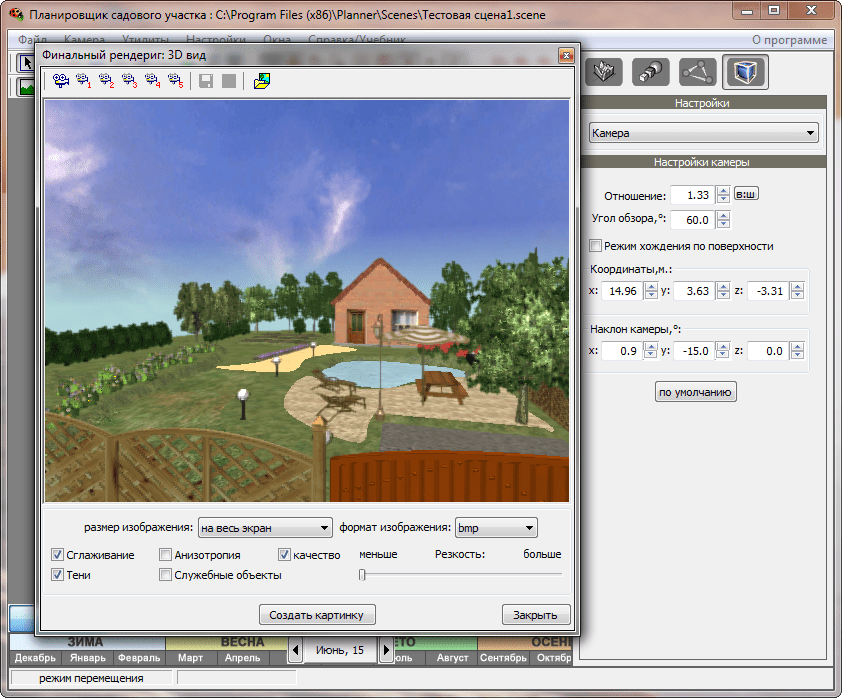Open the Камера settings dropdown
842x698 pixels.
702,133
